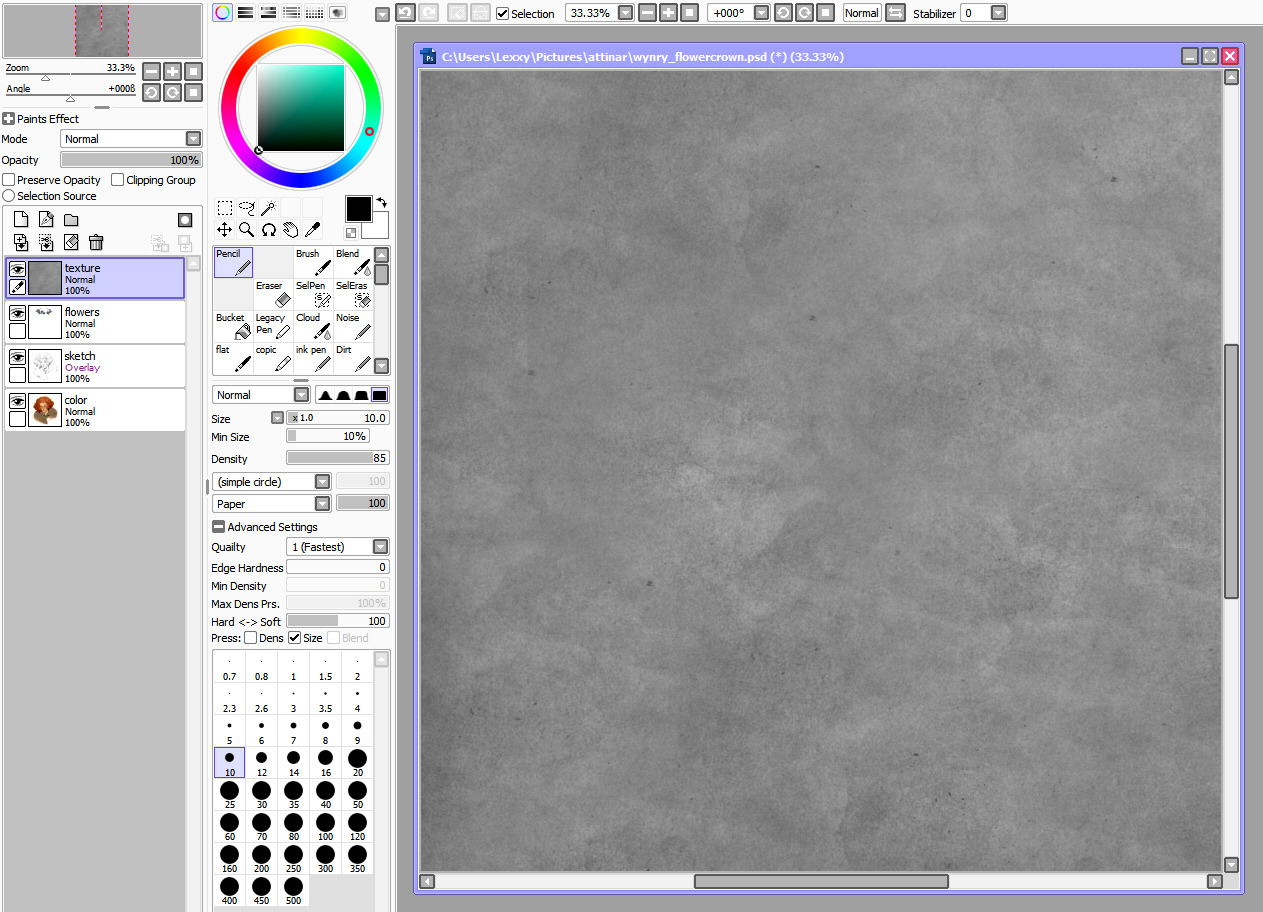Viewport: 1263px width, 912px height.
Task: Collapse the Advanced Settings section
Action: [218, 527]
